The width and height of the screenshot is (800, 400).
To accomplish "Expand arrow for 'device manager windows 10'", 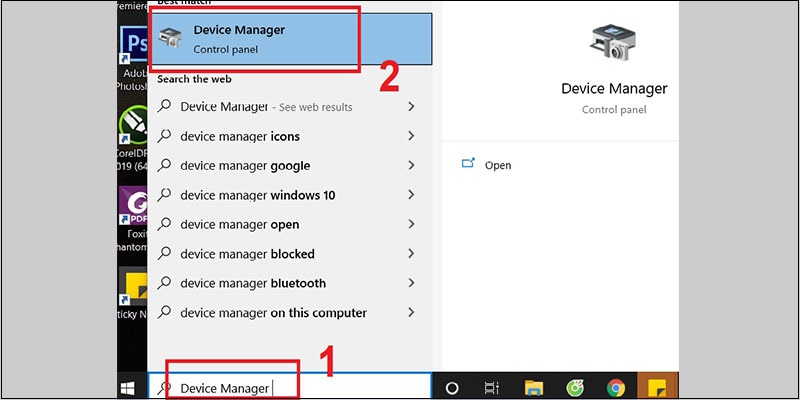I will coord(411,196).
